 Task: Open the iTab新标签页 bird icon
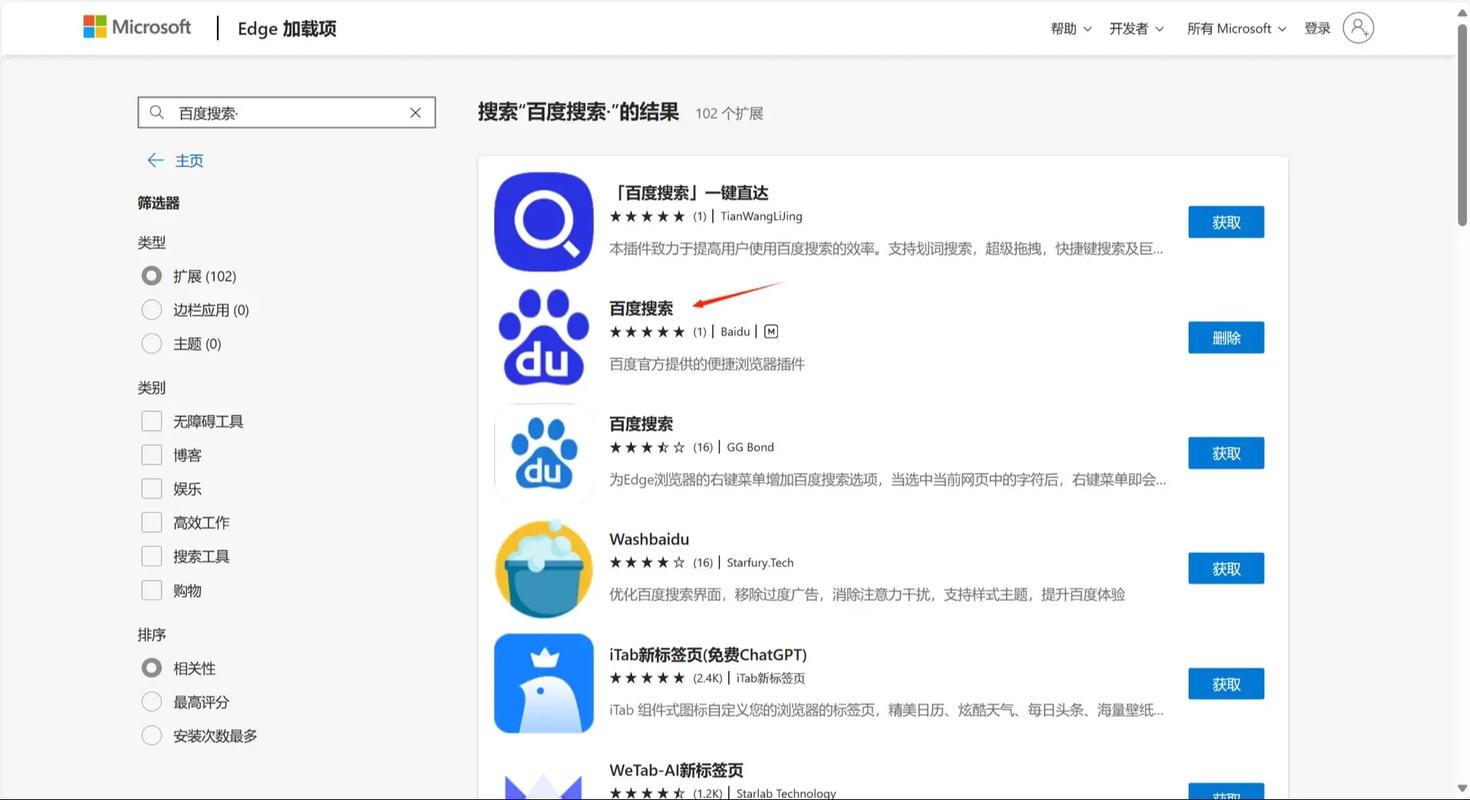tap(543, 683)
